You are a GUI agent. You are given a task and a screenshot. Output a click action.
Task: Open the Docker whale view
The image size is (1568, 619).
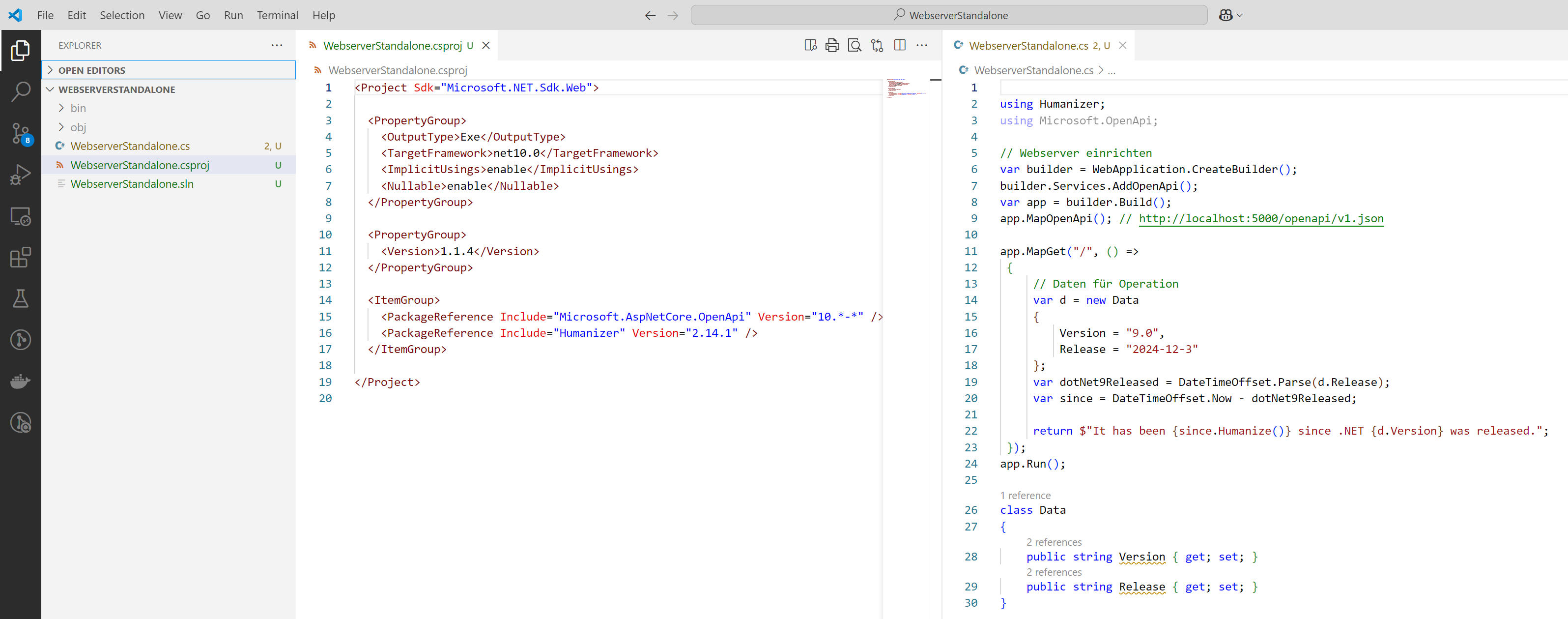(20, 382)
